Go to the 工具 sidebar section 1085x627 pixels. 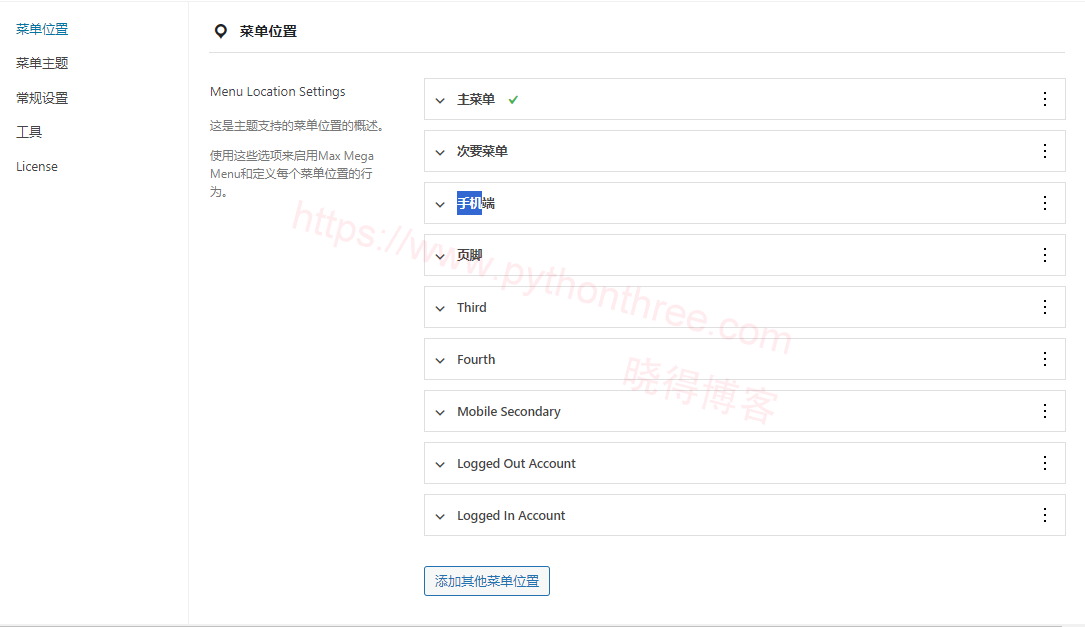(x=29, y=132)
